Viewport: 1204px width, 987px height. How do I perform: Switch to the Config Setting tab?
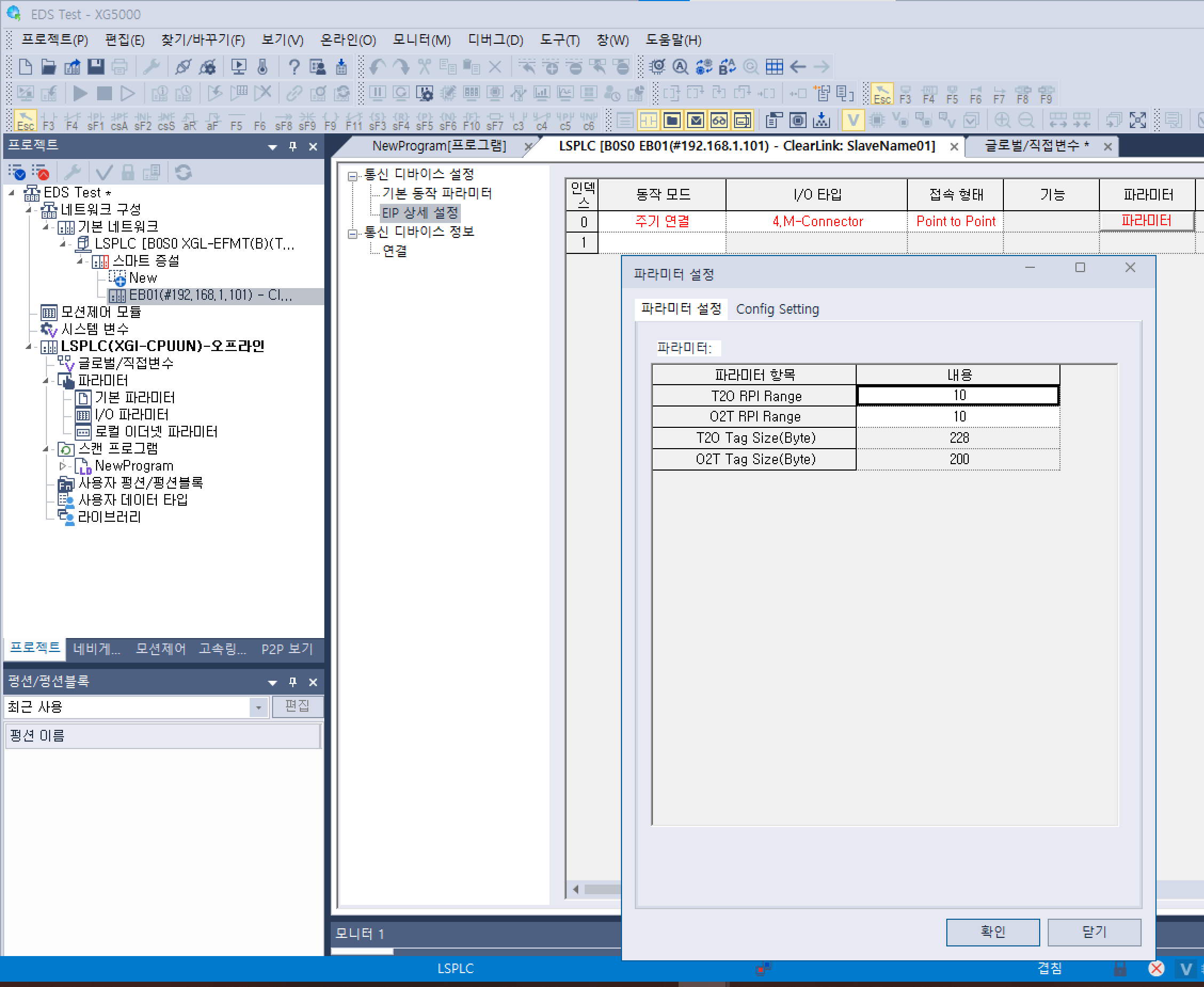point(777,309)
